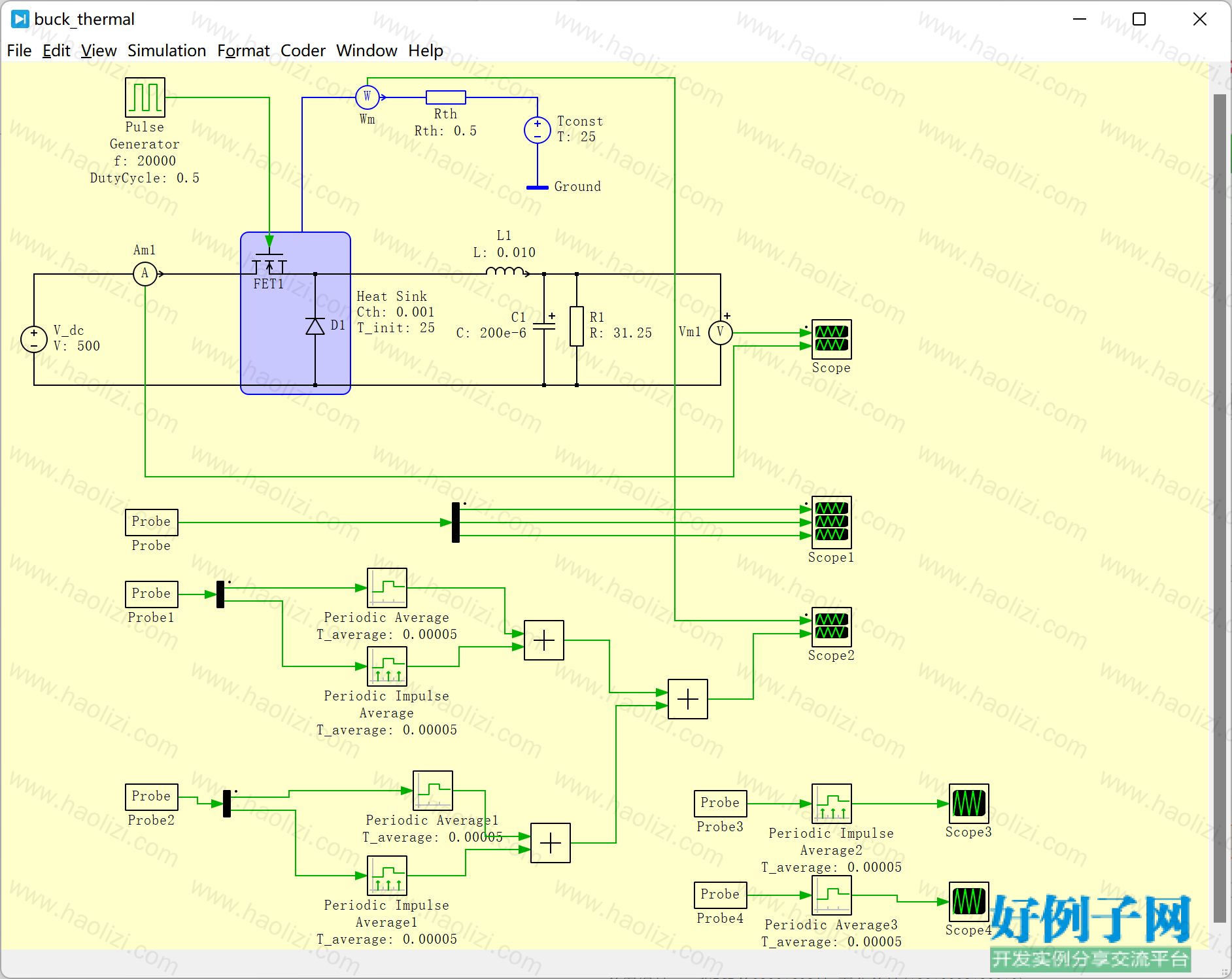Select the Probe1 block
The image size is (1232, 979).
[152, 594]
